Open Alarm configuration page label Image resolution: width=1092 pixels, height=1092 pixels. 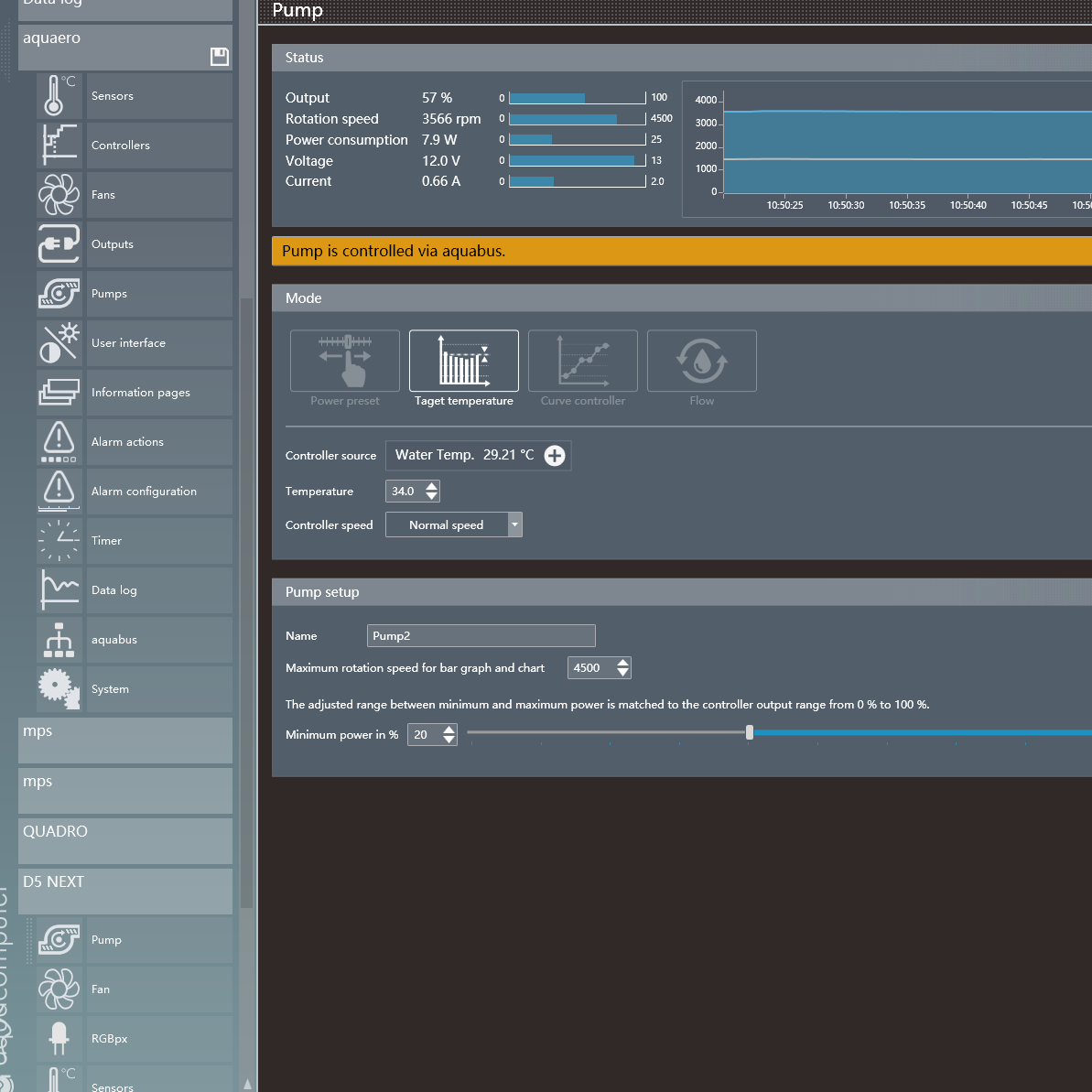point(159,492)
